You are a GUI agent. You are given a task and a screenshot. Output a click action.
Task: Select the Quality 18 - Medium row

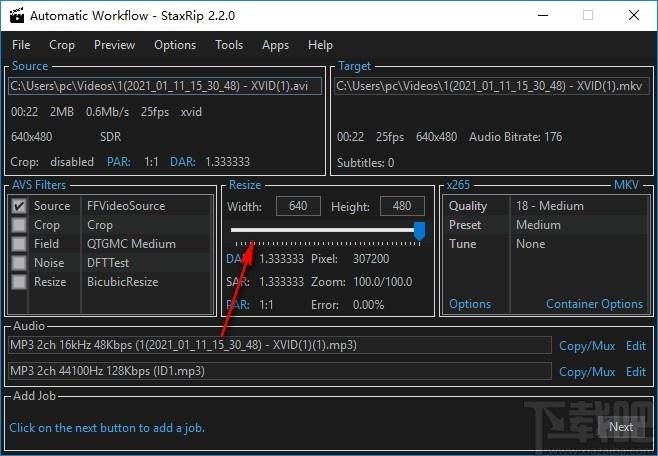click(x=546, y=206)
